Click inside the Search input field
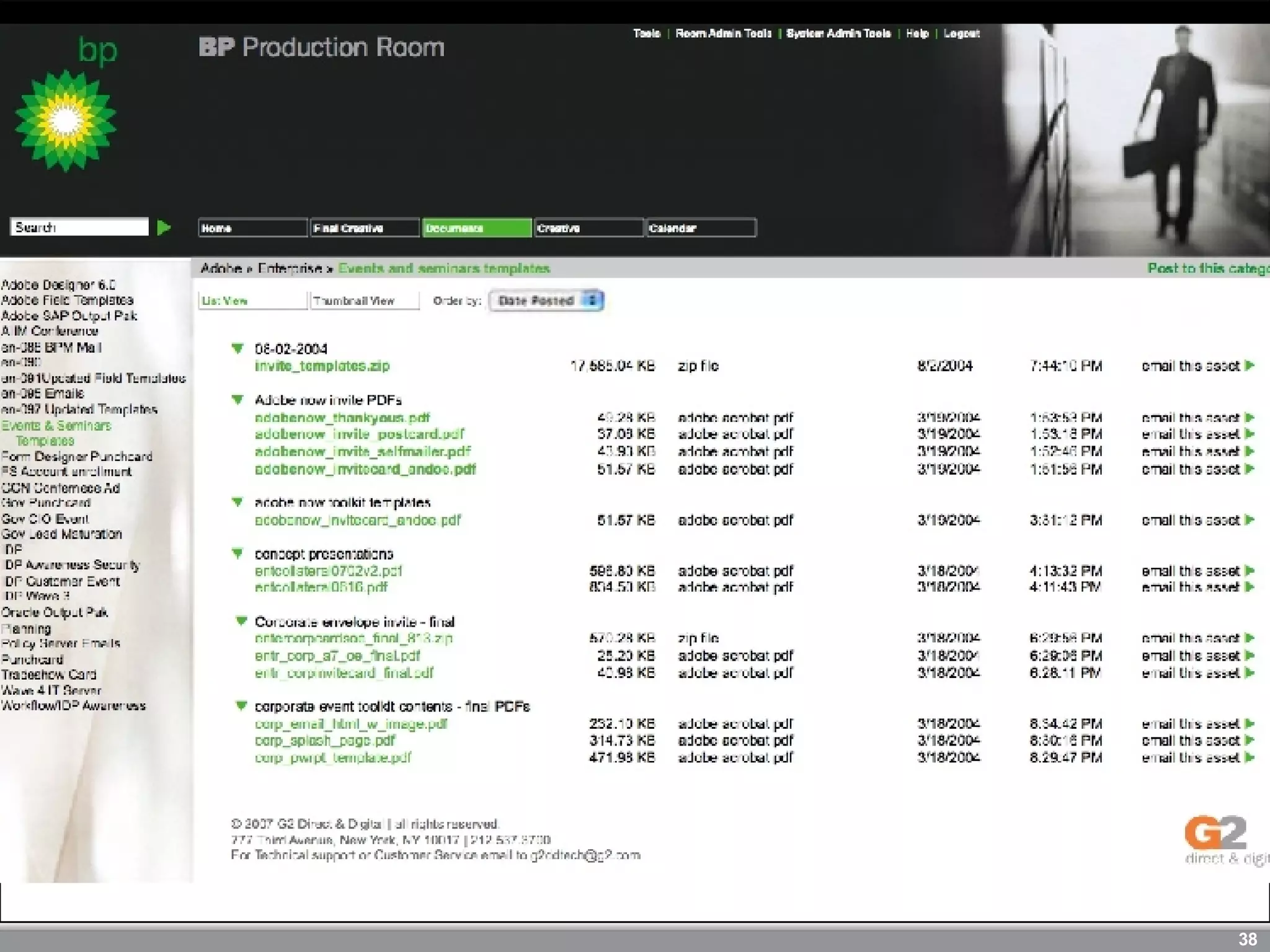This screenshot has height=952, width=1270. click(x=79, y=227)
